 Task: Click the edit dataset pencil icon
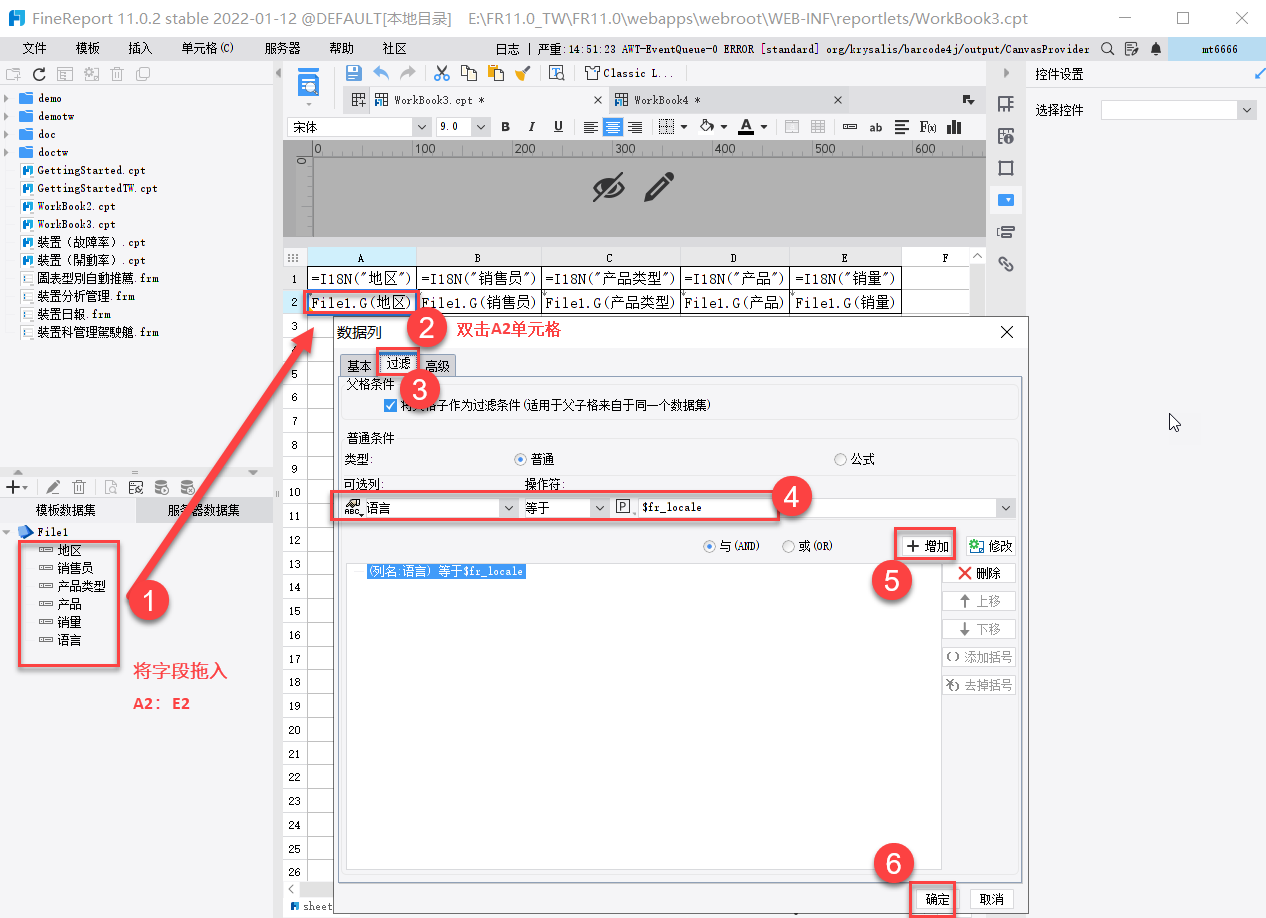coord(53,487)
